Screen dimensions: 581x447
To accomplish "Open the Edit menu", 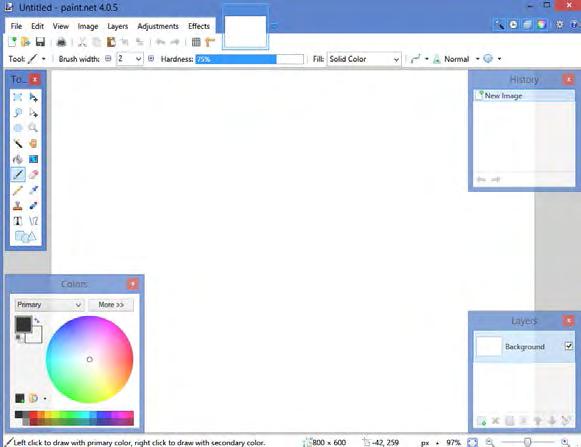I will (37, 26).
